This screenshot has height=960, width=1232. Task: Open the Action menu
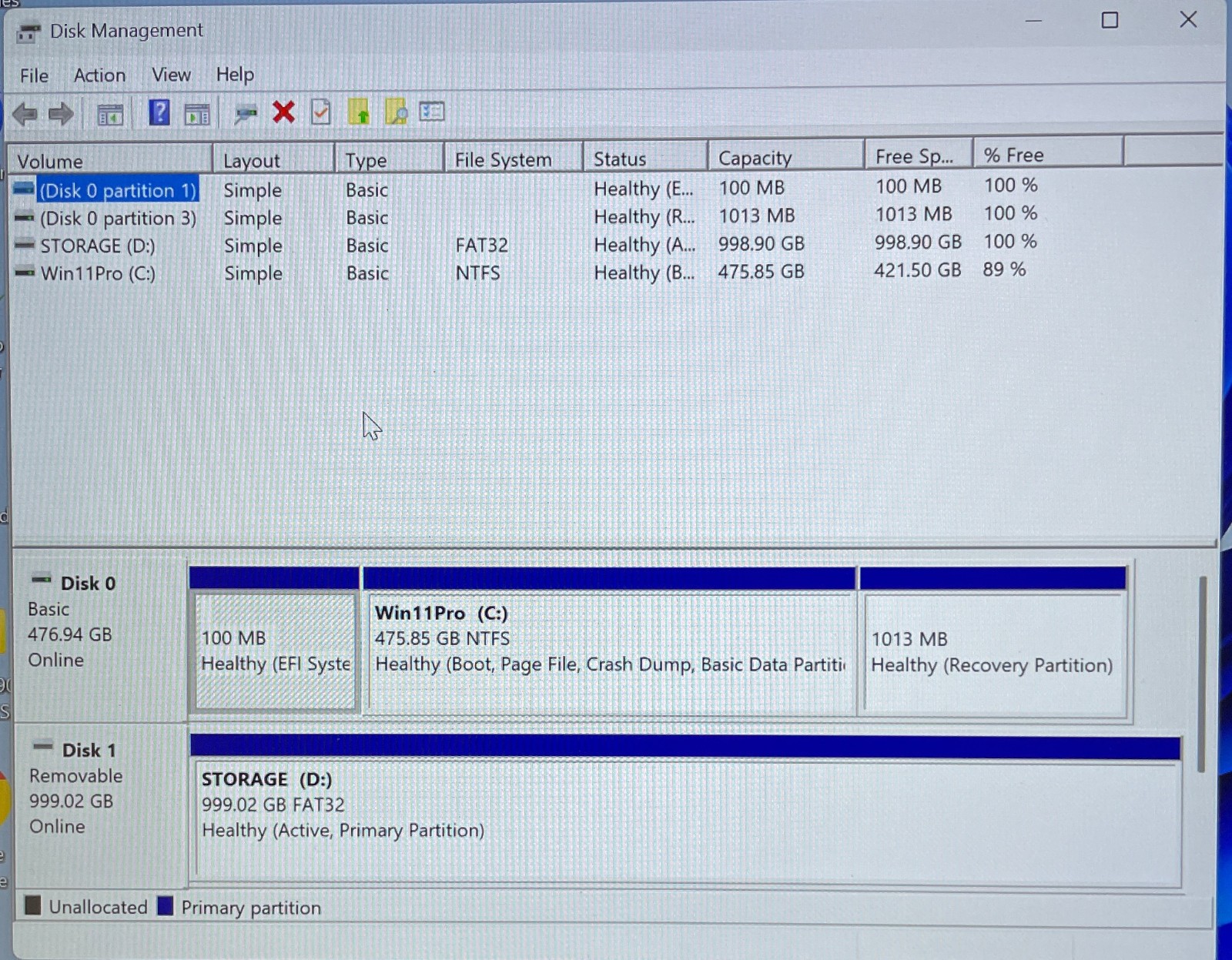coord(99,75)
